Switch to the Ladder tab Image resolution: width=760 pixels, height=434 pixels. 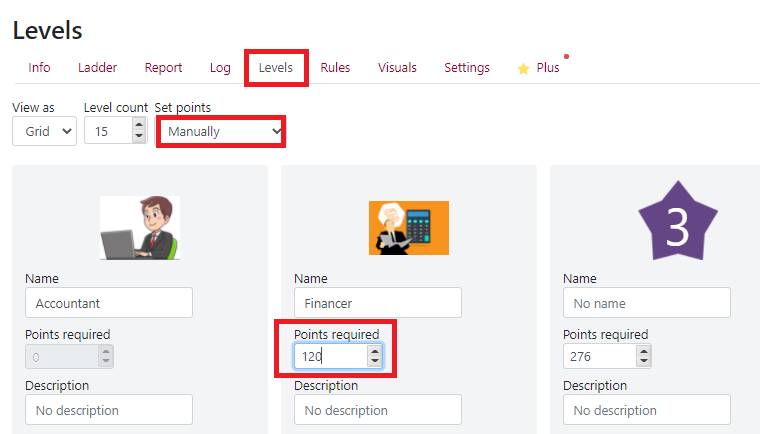pyautogui.click(x=97, y=67)
